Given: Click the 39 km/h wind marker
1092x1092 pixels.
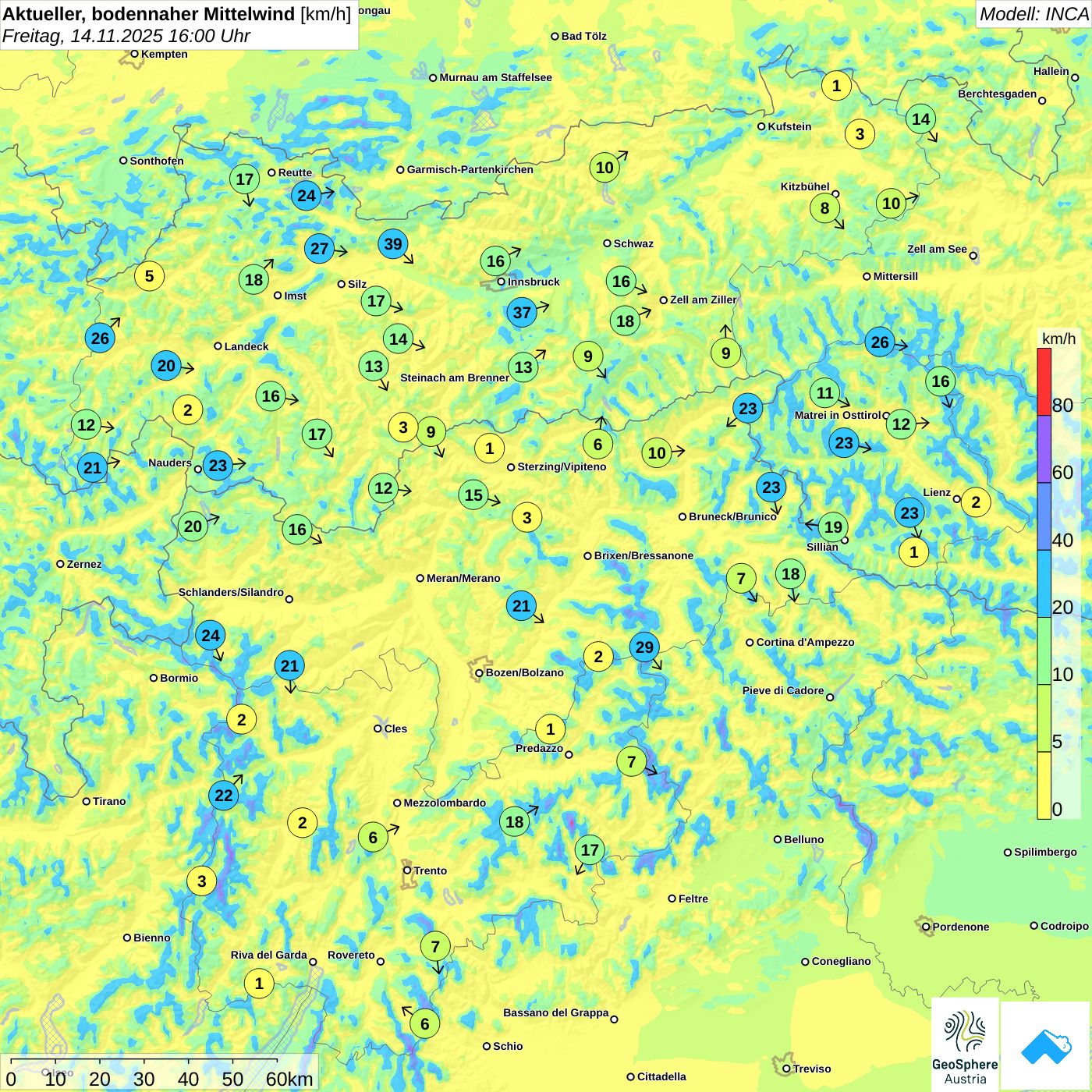Looking at the screenshot, I should tap(393, 244).
